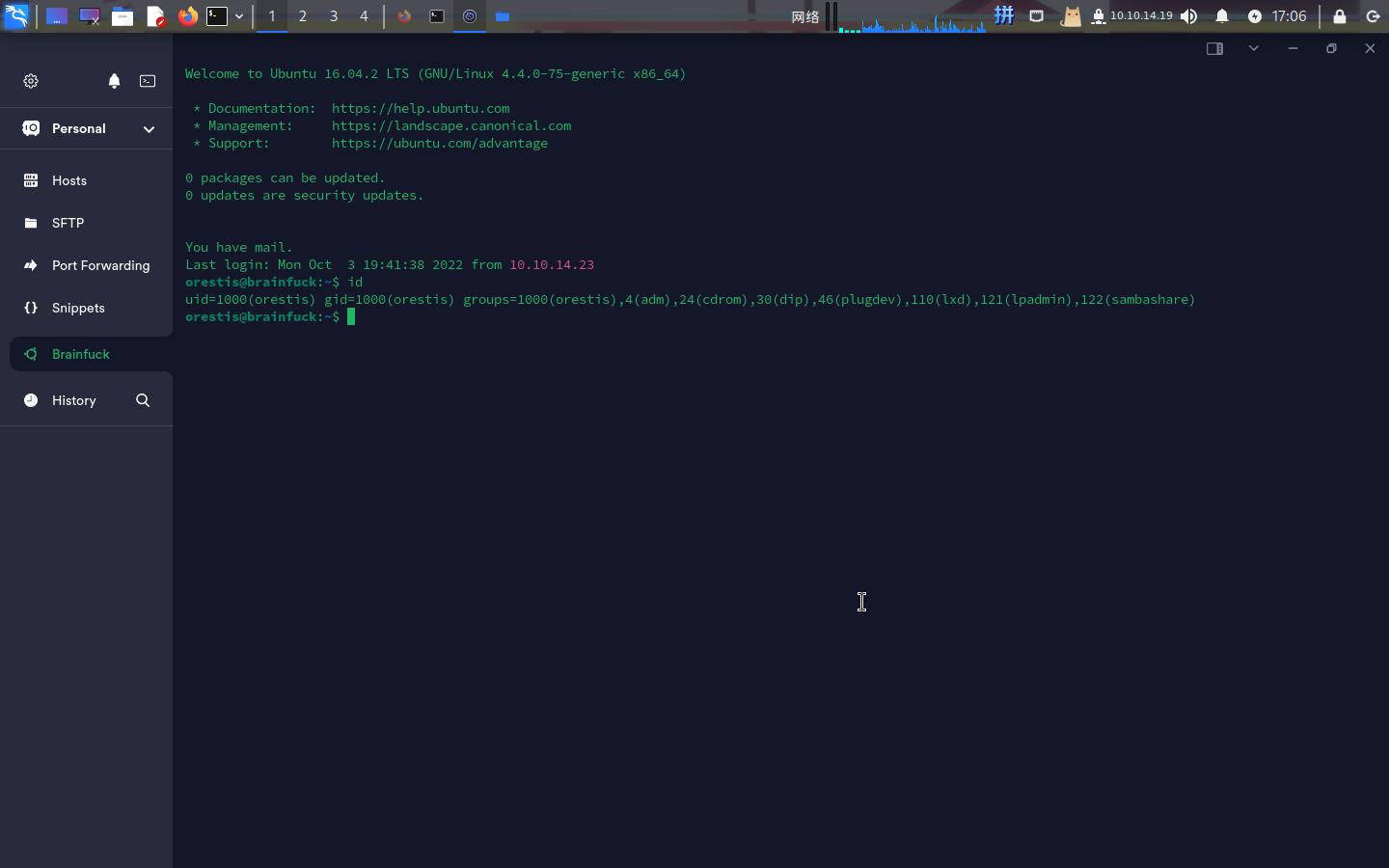
Task: Open new local terminal icon in sidebar
Action: point(148,81)
